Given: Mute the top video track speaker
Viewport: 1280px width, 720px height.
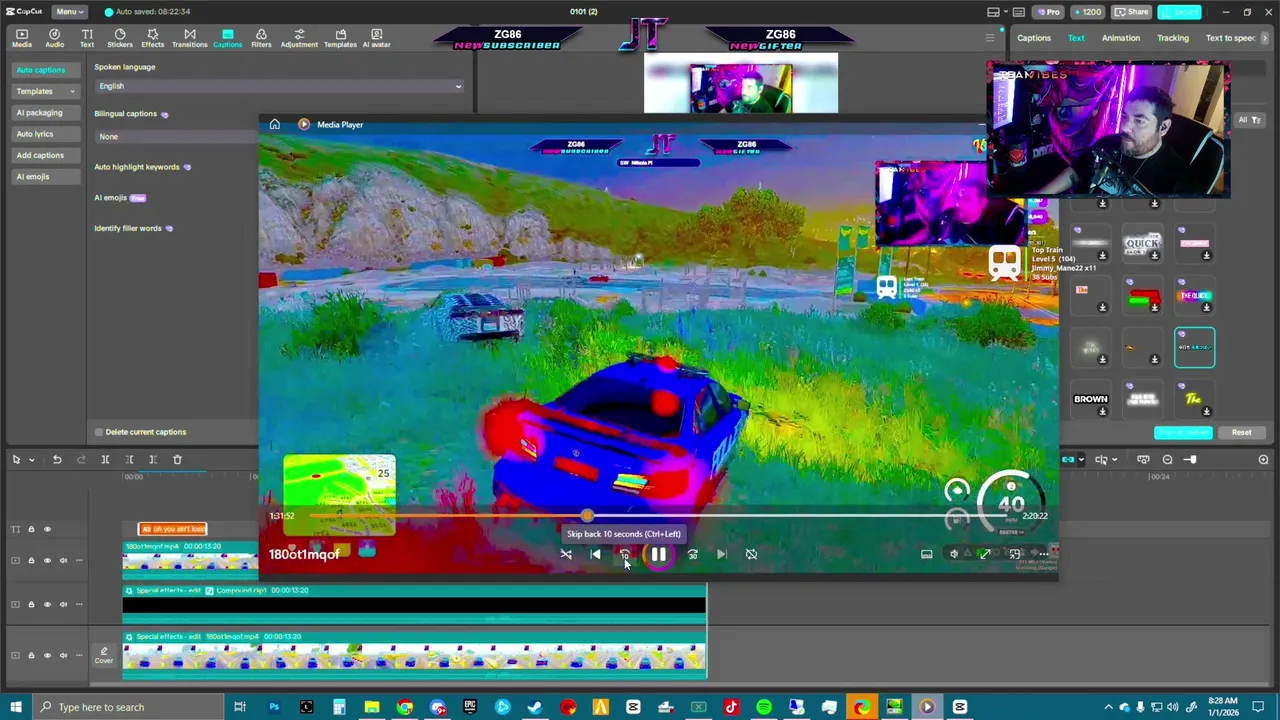Looking at the screenshot, I should pos(63,561).
